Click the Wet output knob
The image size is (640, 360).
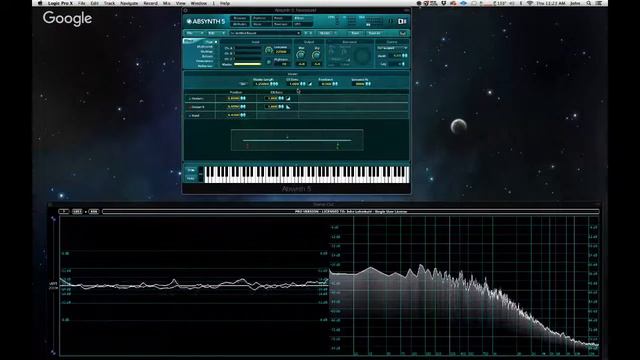[301, 54]
